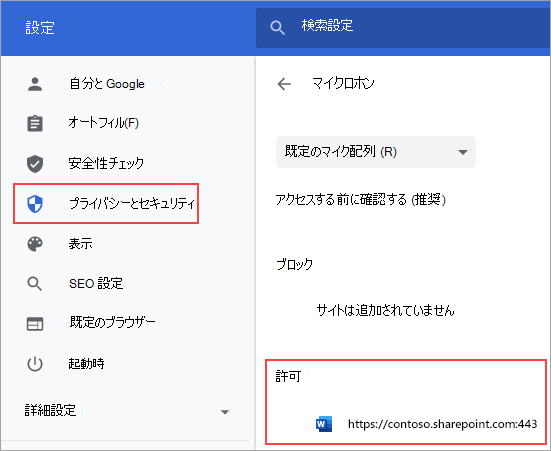Select プライバシーとセキュリティ in the sidebar
Image resolution: width=551 pixels, height=451 pixels.
click(106, 204)
